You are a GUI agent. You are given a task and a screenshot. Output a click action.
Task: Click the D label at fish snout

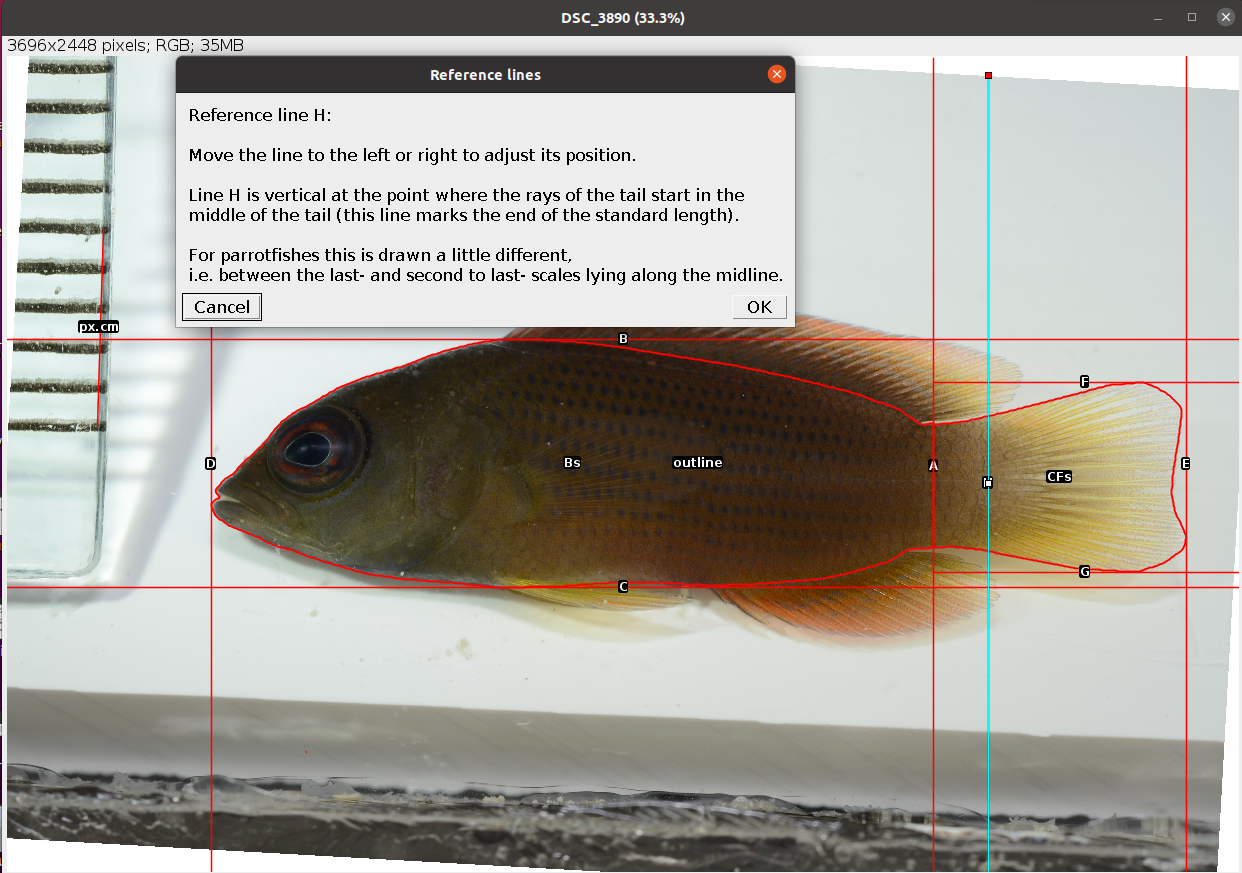pyautogui.click(x=210, y=464)
